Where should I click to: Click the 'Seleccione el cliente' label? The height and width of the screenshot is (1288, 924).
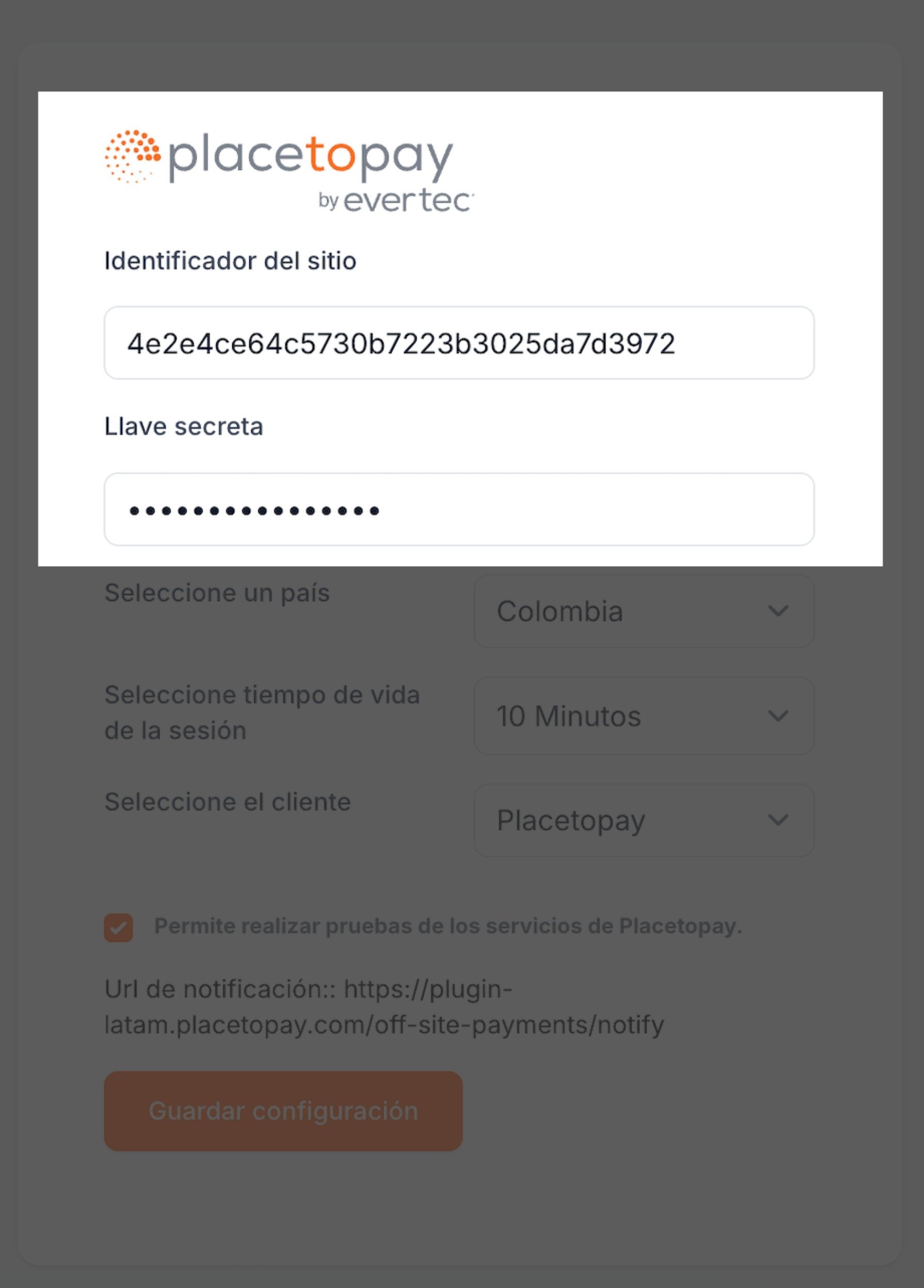click(x=228, y=802)
